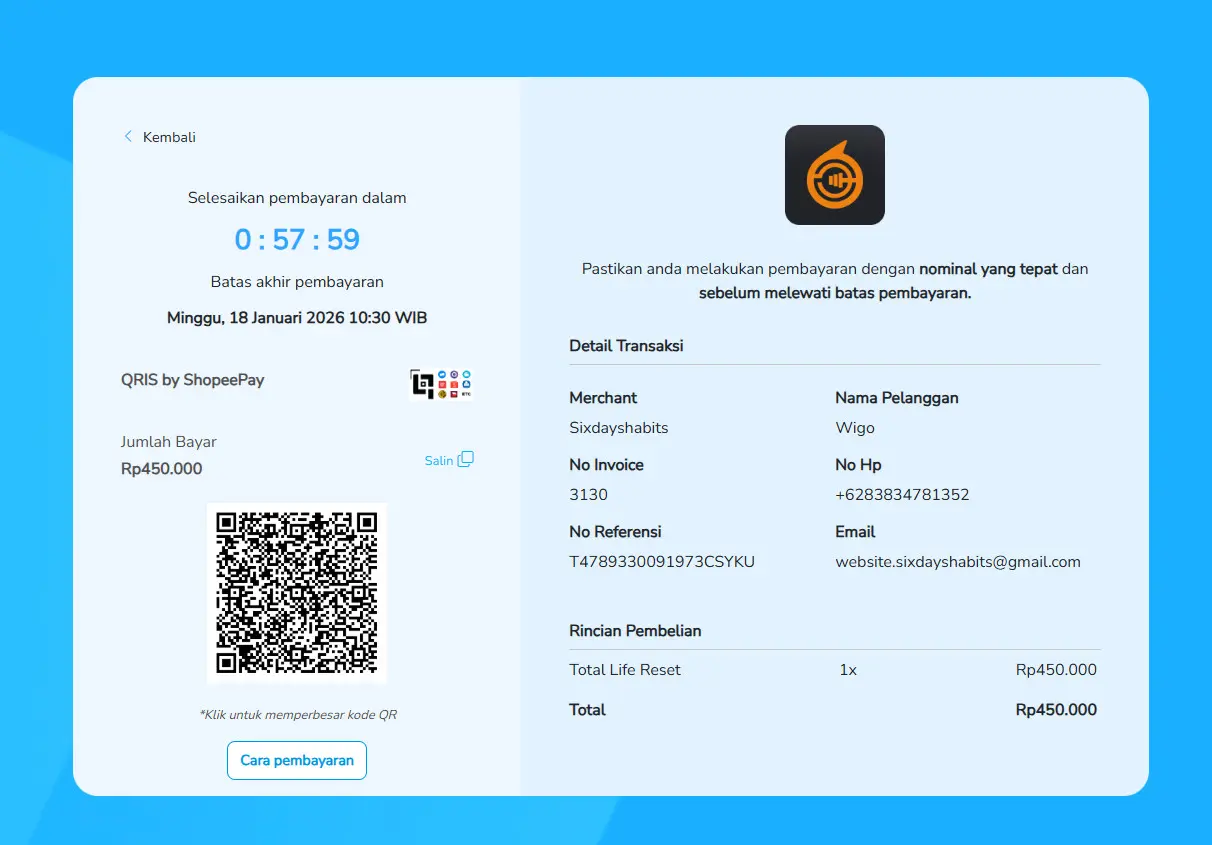Click the copy icon beside Salin
Viewport: 1212px width, 845px height.
[x=465, y=460]
